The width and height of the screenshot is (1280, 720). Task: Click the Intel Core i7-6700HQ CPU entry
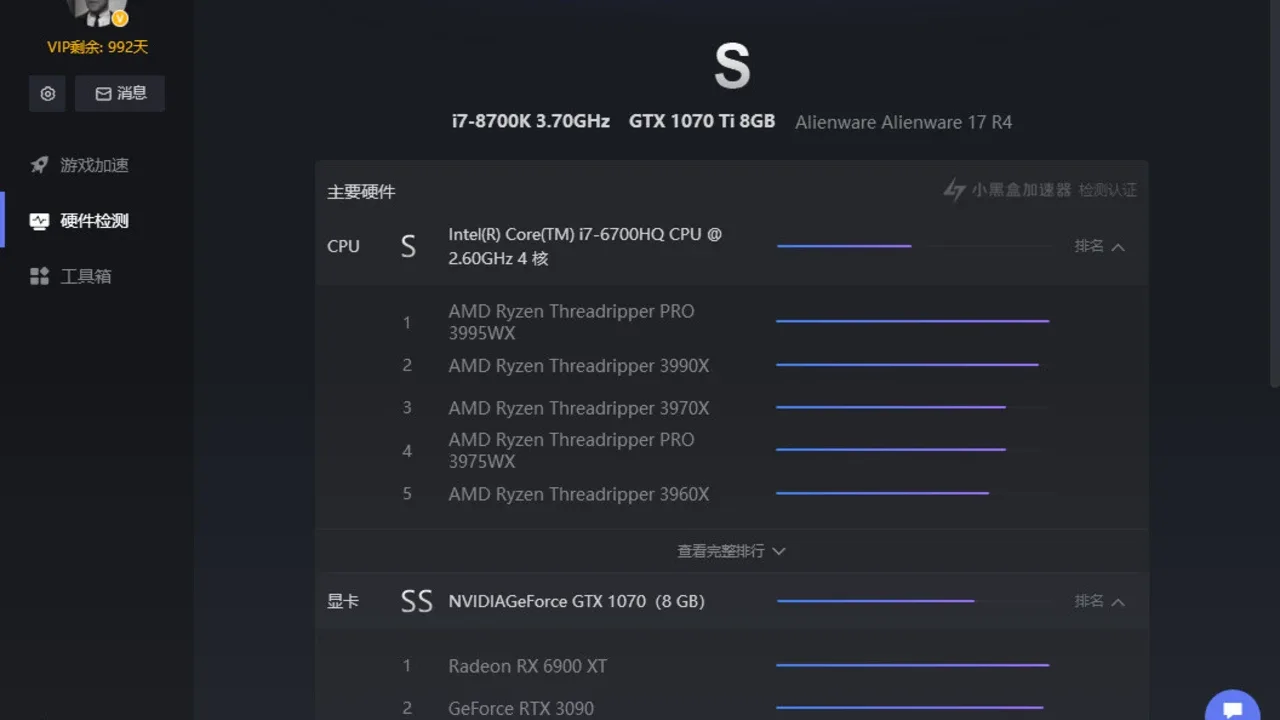(585, 246)
